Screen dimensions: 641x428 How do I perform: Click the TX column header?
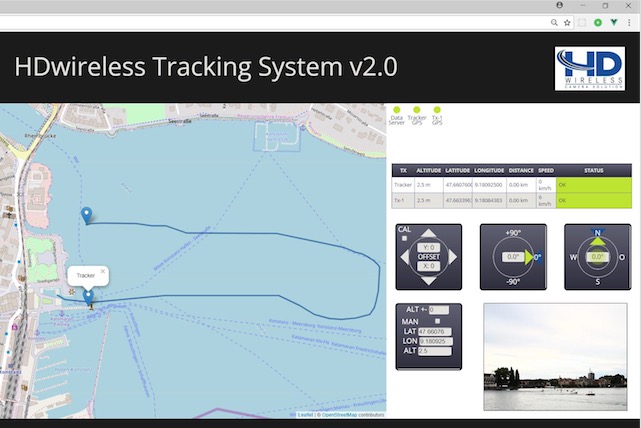(x=403, y=170)
